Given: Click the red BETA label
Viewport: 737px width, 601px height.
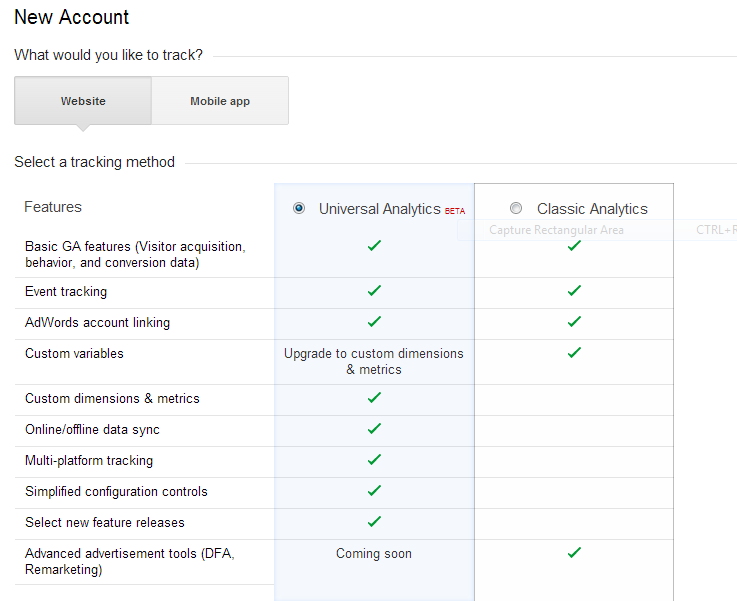Looking at the screenshot, I should click(x=455, y=211).
